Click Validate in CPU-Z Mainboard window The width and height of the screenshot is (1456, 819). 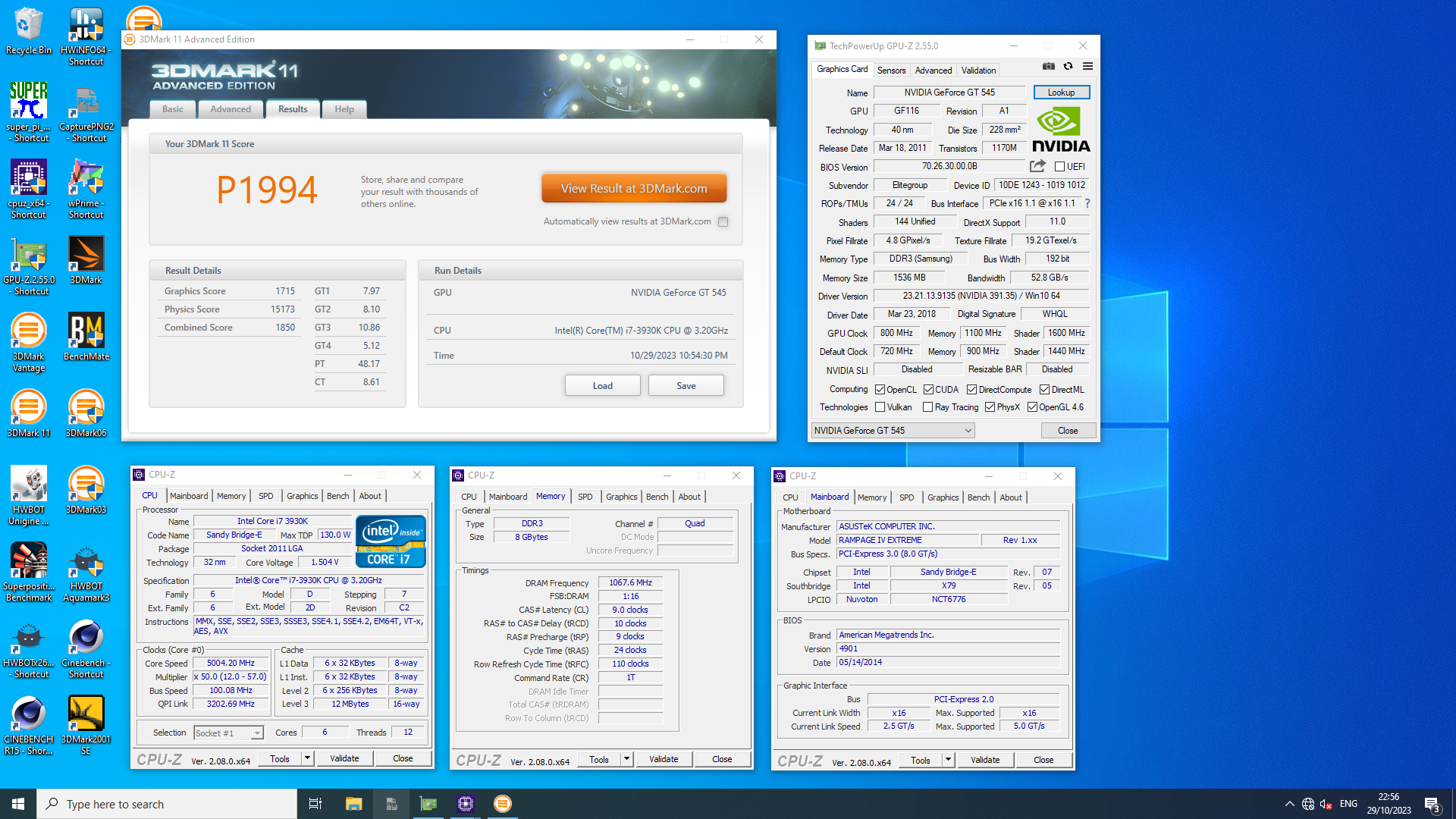985,760
